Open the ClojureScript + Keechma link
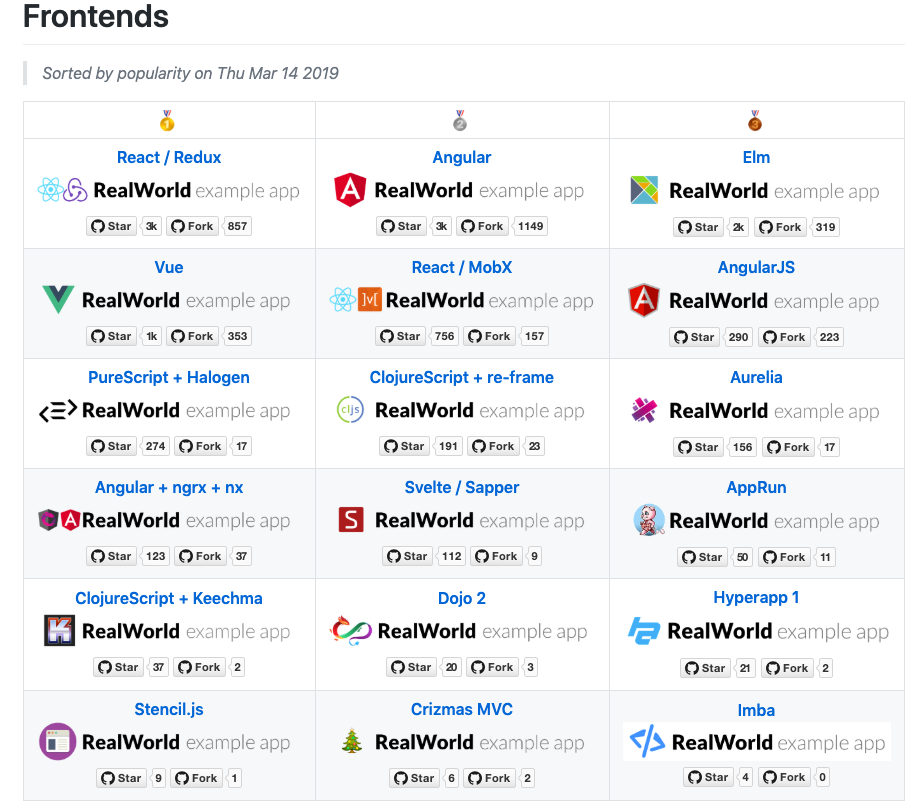Viewport: 921px width, 809px height. tap(169, 598)
